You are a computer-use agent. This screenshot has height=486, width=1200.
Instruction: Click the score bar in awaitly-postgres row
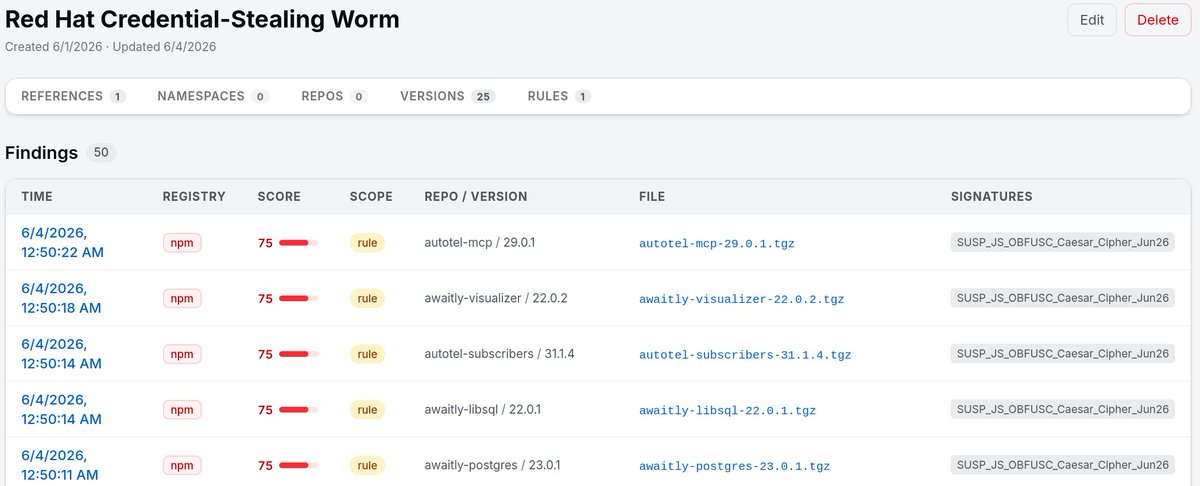(298, 466)
